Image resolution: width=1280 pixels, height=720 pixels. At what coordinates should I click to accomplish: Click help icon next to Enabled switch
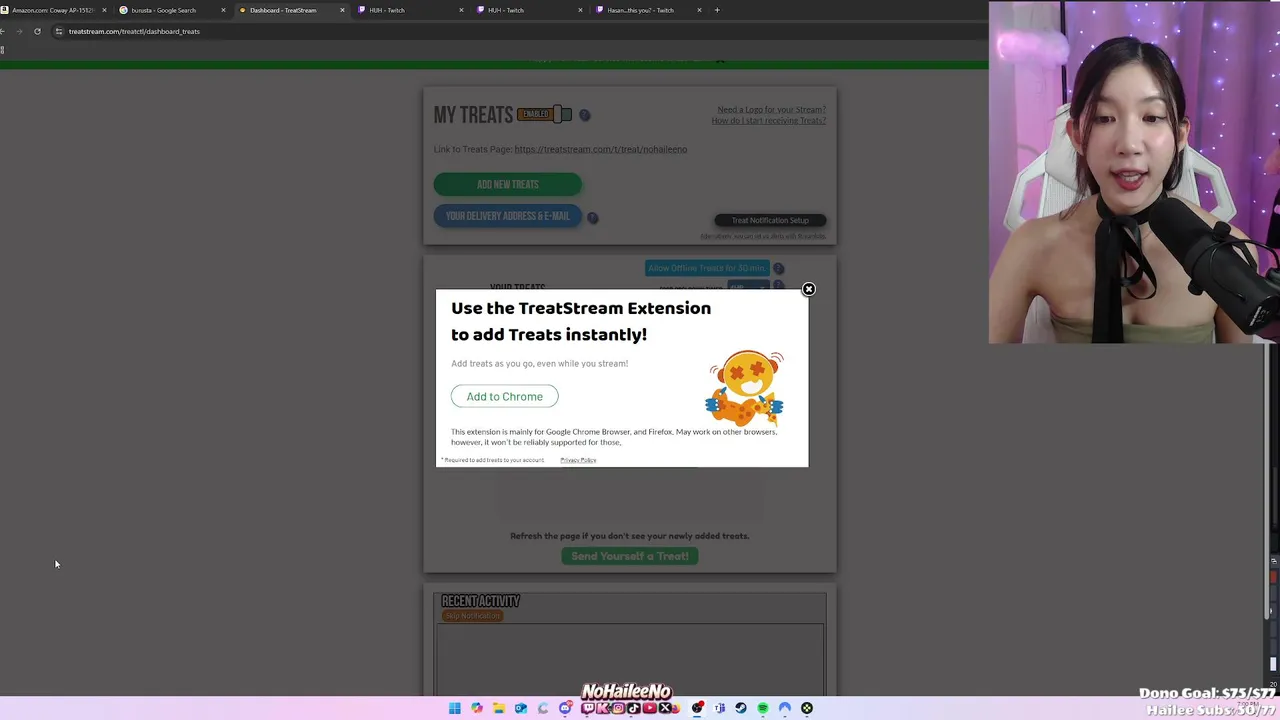pos(584,115)
